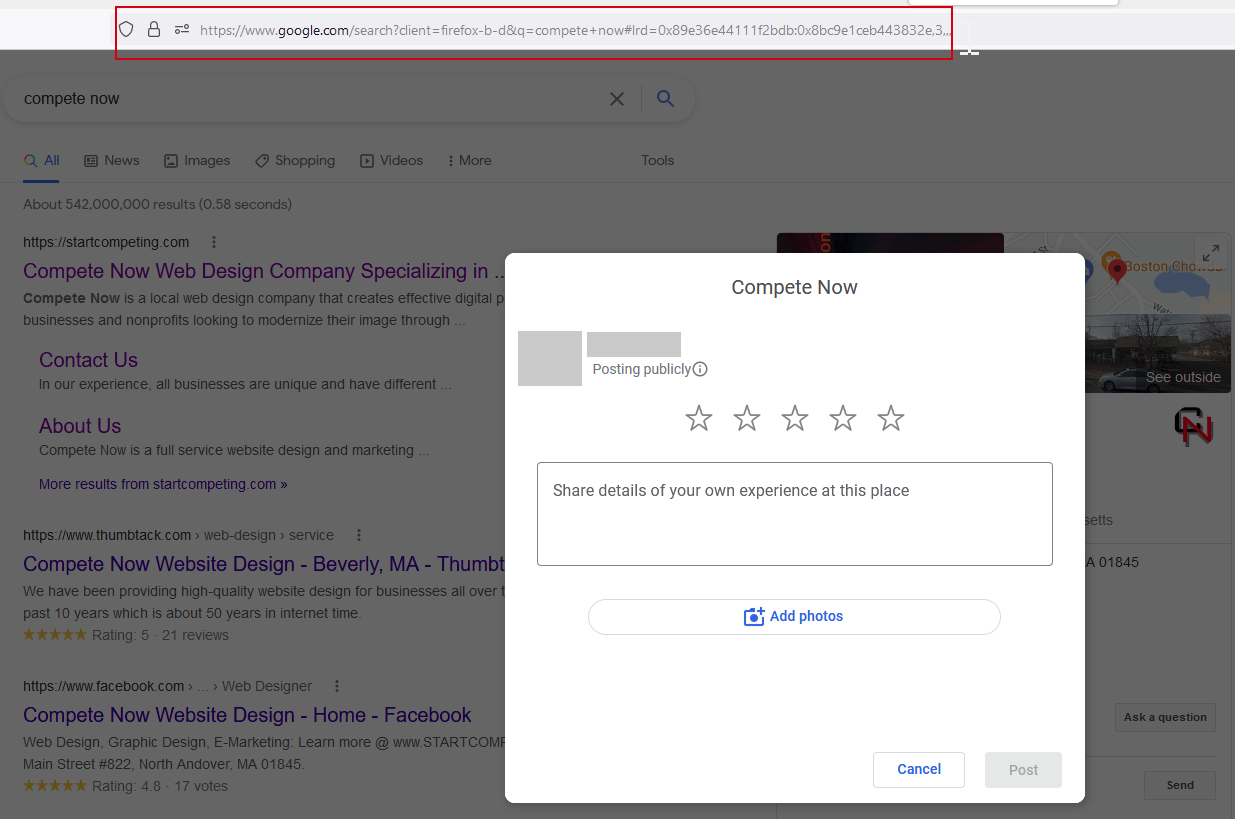Open the Contact Us sitelink
Image resolution: width=1235 pixels, height=819 pixels.
[88, 360]
